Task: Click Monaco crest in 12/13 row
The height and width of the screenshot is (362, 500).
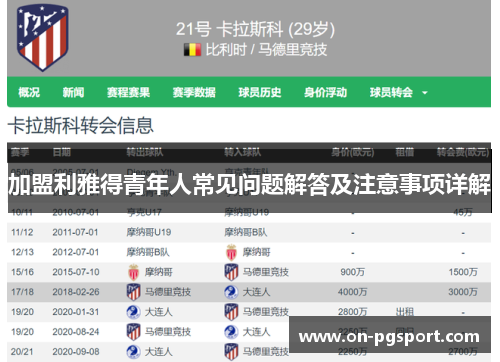Action: coord(231,252)
